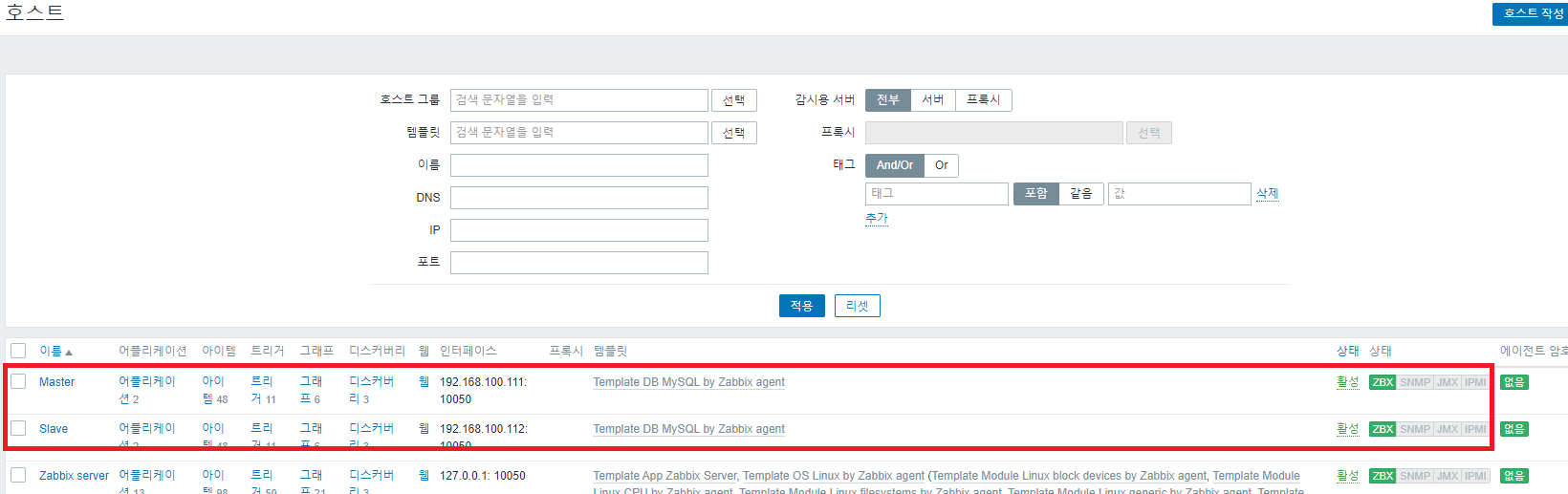
Task: Click 없음 encryption badge in Slave row
Action: click(1514, 429)
